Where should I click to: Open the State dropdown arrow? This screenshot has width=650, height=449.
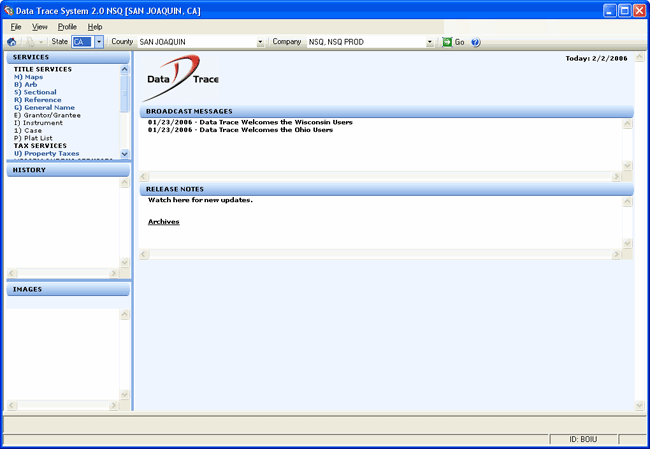click(x=99, y=42)
